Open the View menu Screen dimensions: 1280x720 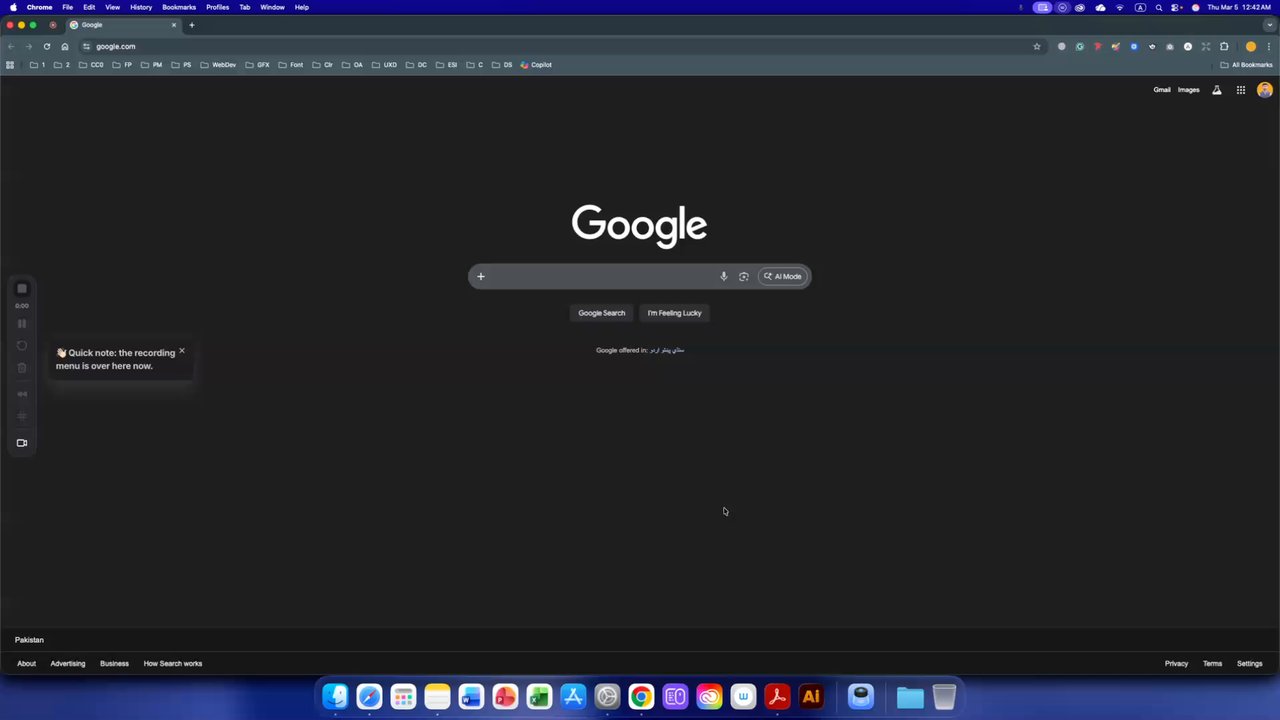point(112,7)
